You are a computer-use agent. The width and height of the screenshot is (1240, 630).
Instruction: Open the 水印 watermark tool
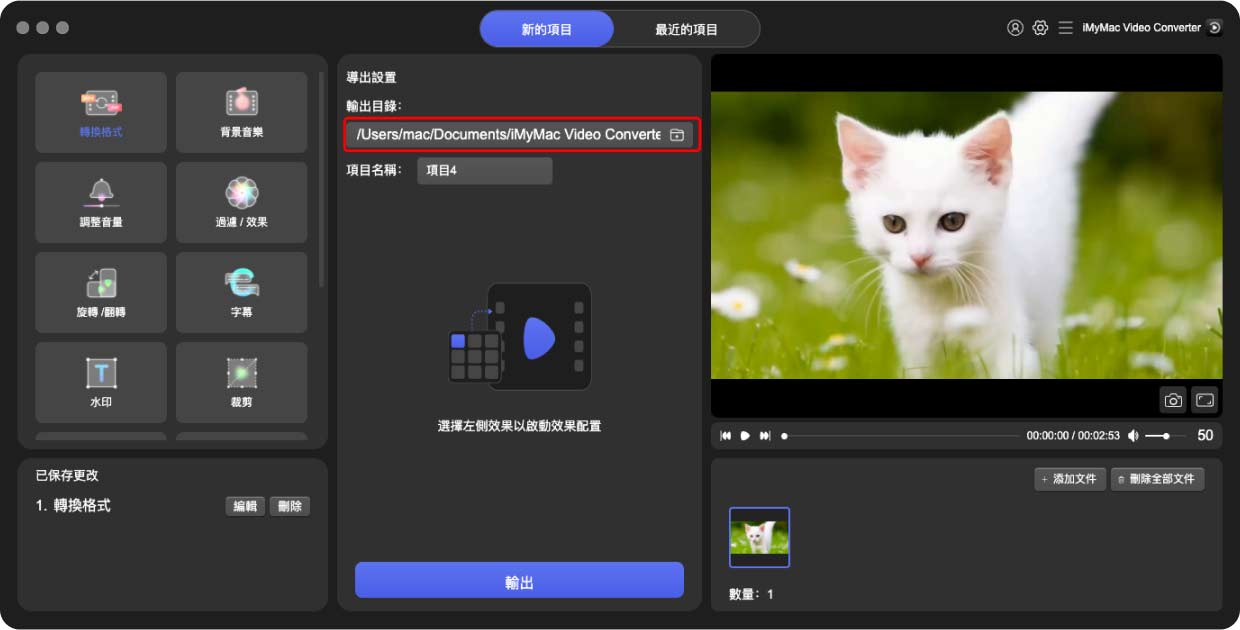pos(101,382)
